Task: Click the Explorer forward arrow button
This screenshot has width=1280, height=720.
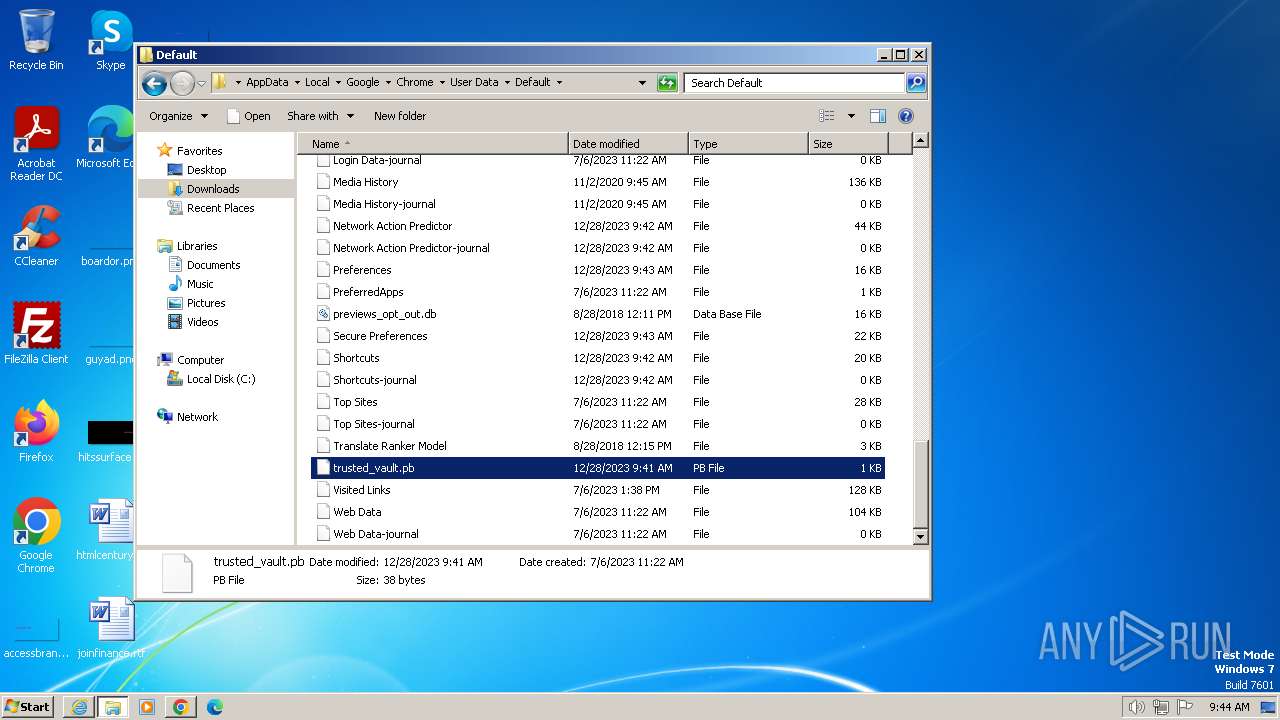Action: click(x=182, y=83)
